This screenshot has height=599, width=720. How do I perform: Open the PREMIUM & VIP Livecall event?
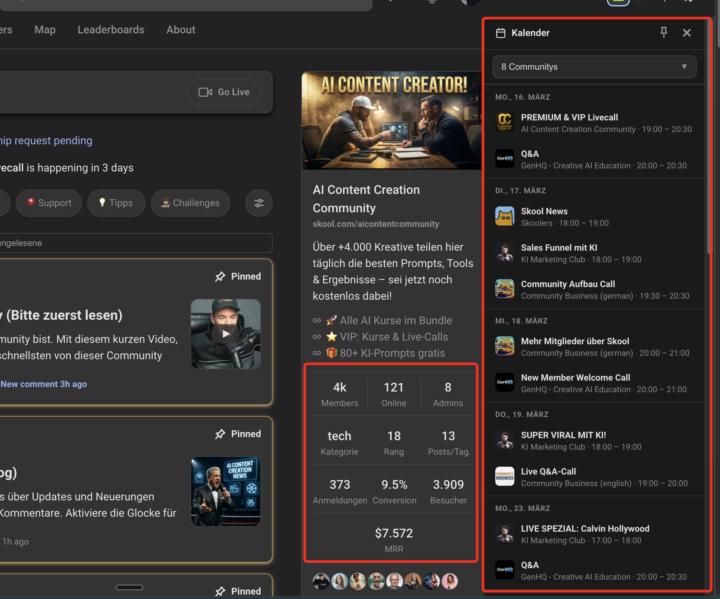(594, 123)
